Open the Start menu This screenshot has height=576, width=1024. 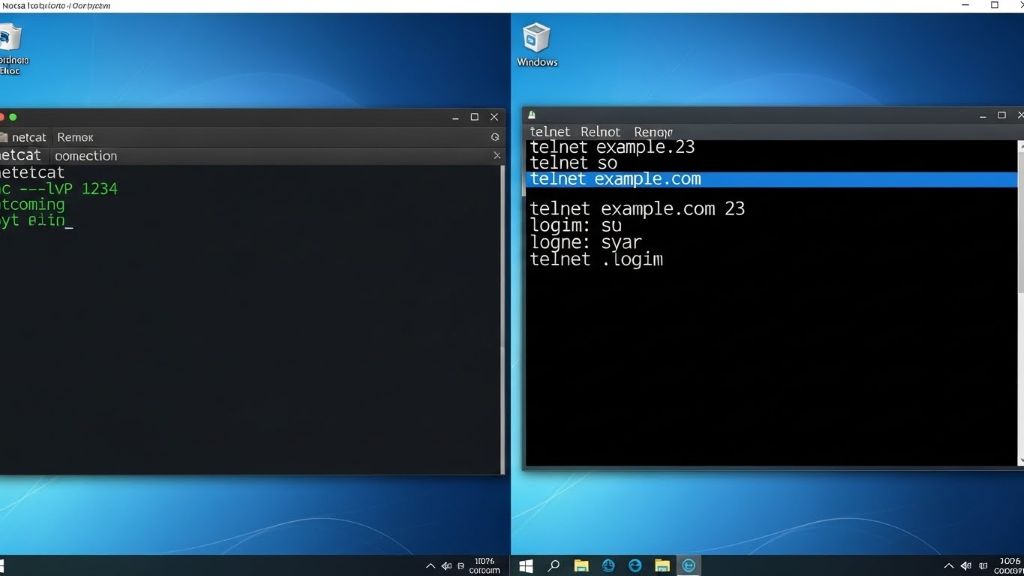pyautogui.click(x=525, y=566)
